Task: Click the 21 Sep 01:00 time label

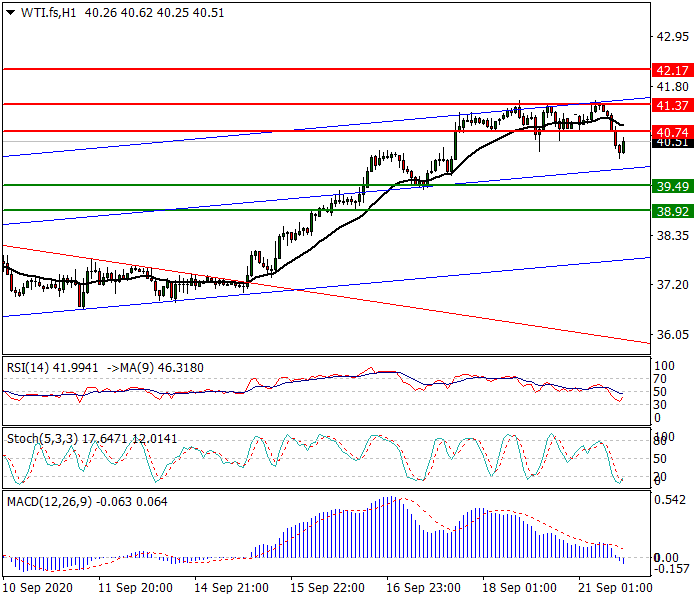Action: pyautogui.click(x=615, y=588)
